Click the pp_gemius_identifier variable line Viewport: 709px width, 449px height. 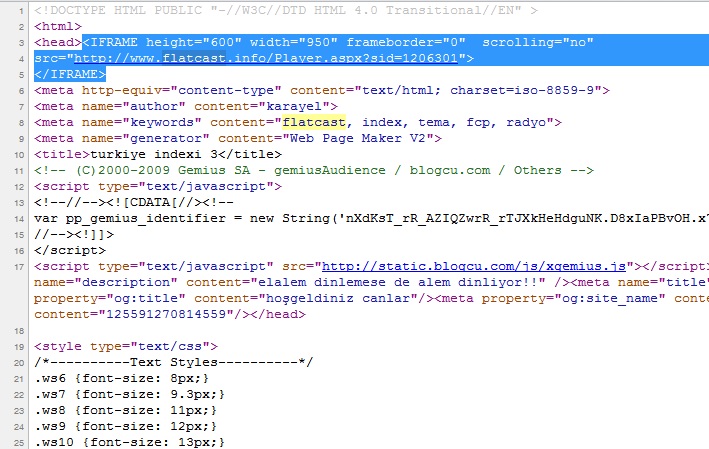[x=371, y=218]
